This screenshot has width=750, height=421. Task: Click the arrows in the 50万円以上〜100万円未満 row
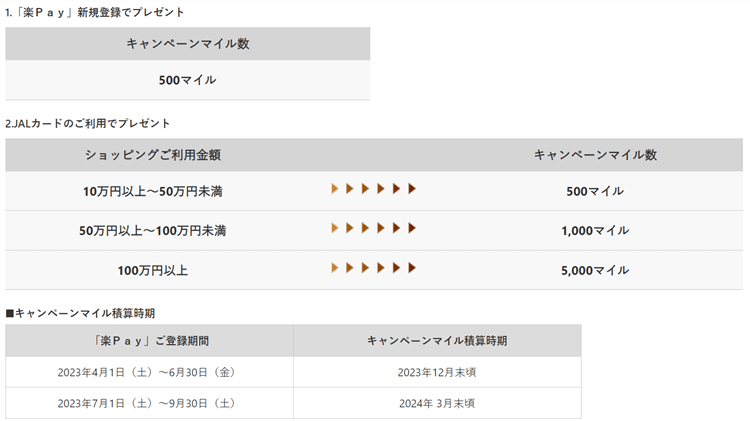point(373,229)
